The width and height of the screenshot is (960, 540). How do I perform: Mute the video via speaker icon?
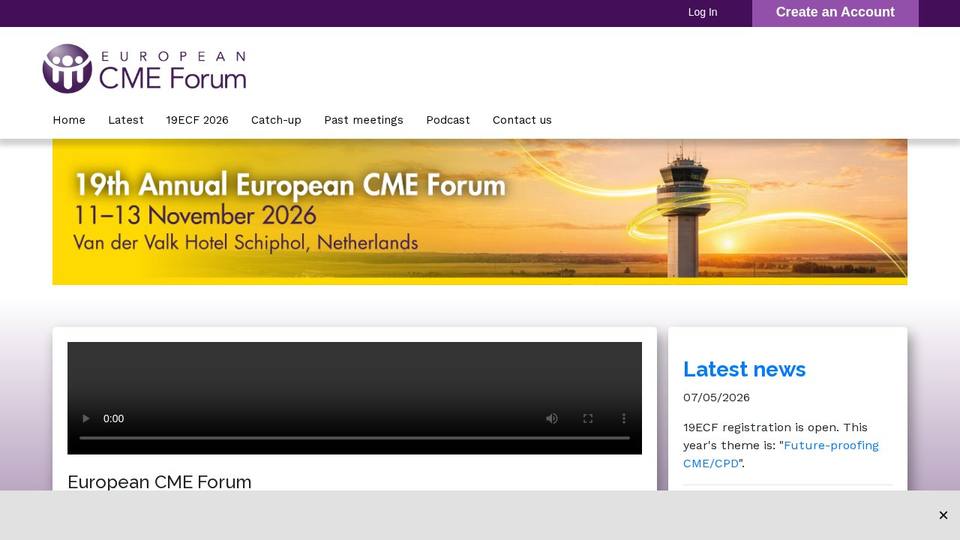coord(552,419)
